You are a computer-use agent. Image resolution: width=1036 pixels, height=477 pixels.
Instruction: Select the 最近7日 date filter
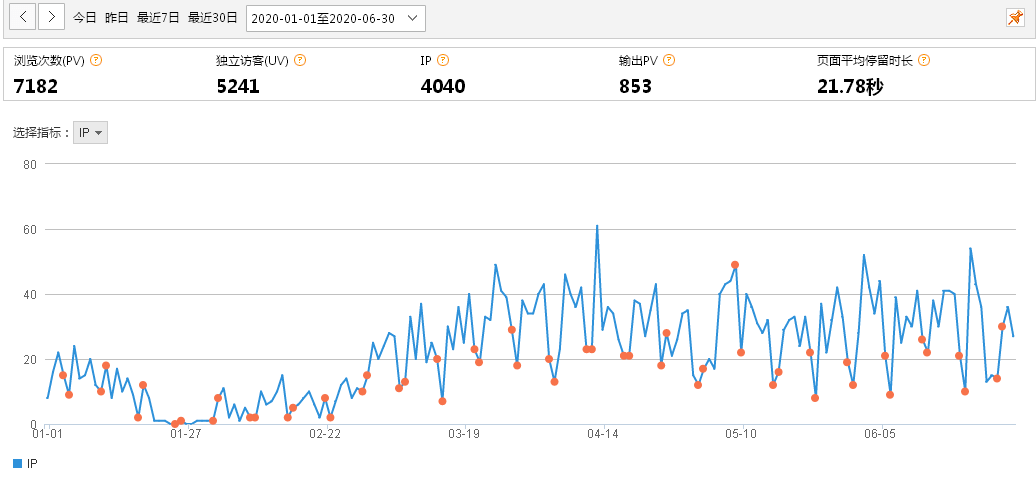[158, 18]
